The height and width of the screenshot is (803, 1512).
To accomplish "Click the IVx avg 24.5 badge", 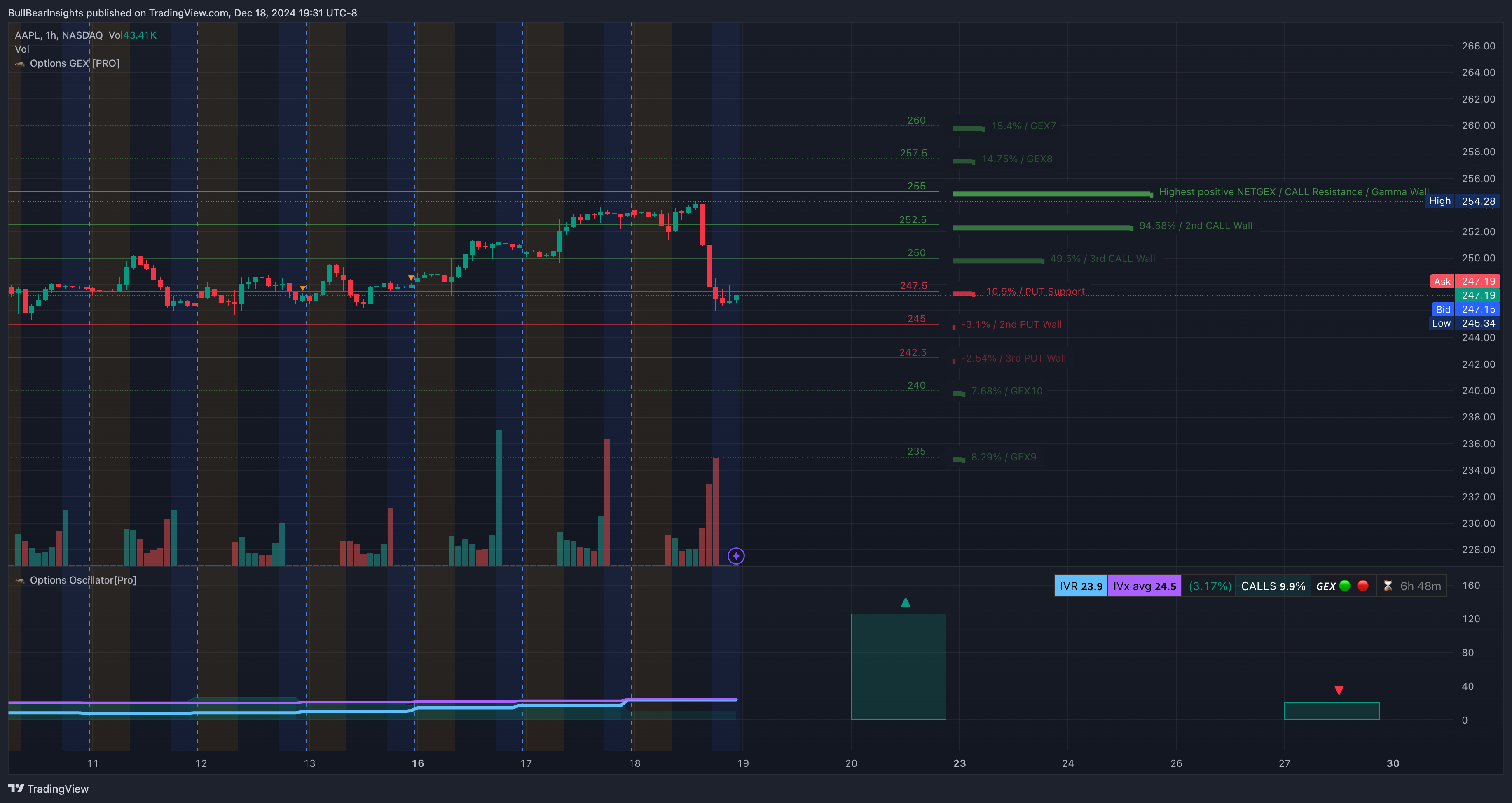I will point(1144,586).
